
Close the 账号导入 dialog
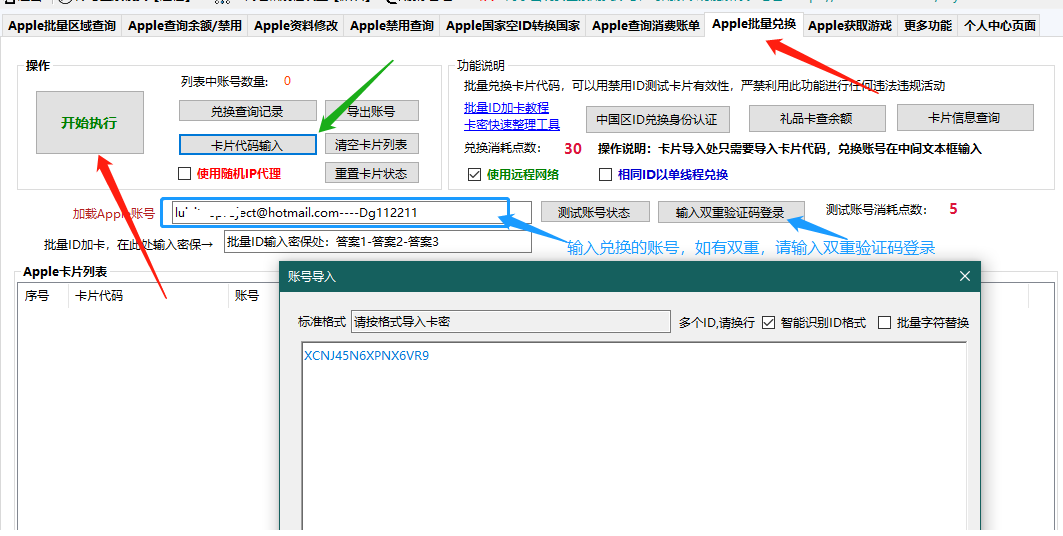965,276
